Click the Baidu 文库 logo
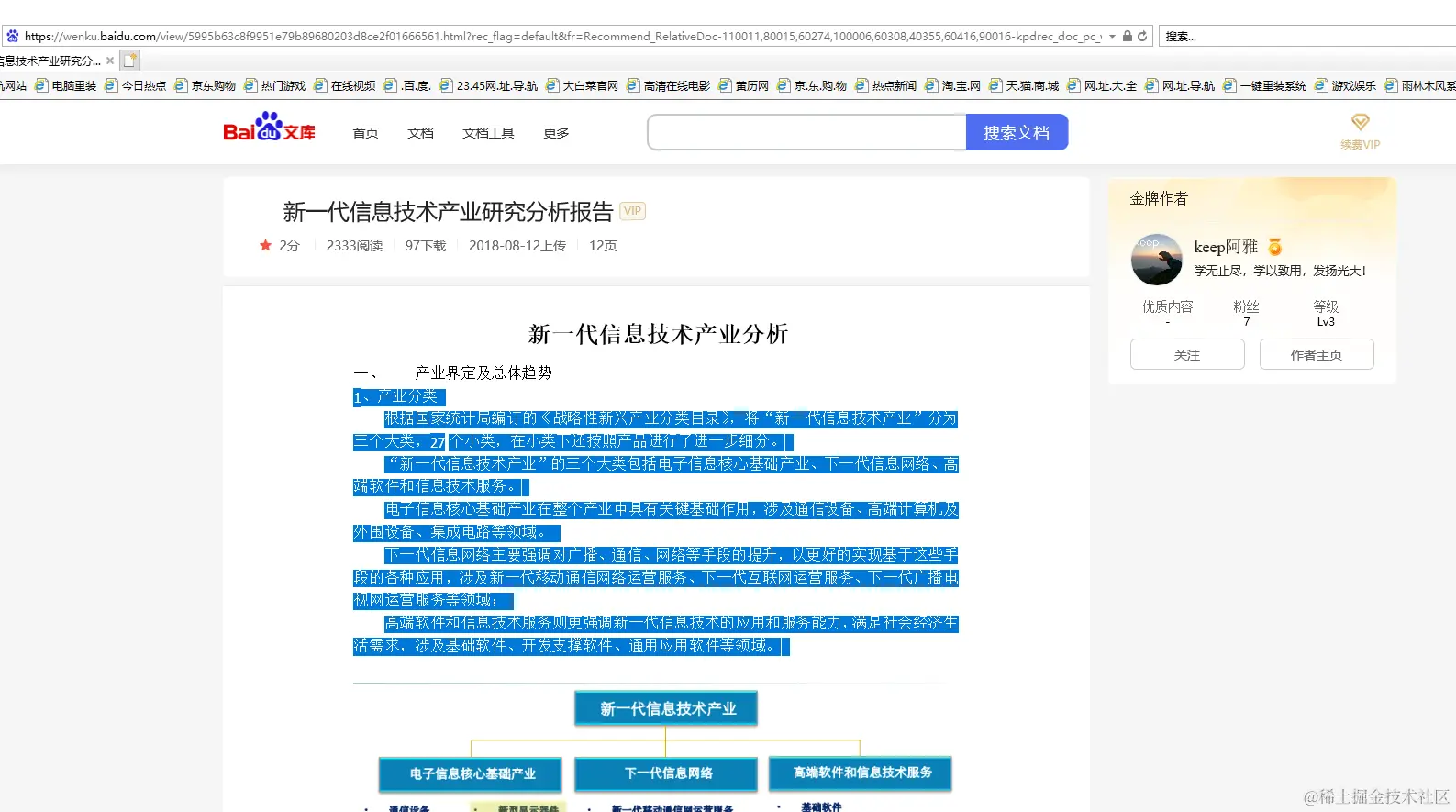The height and width of the screenshot is (812, 1456). 269,127
